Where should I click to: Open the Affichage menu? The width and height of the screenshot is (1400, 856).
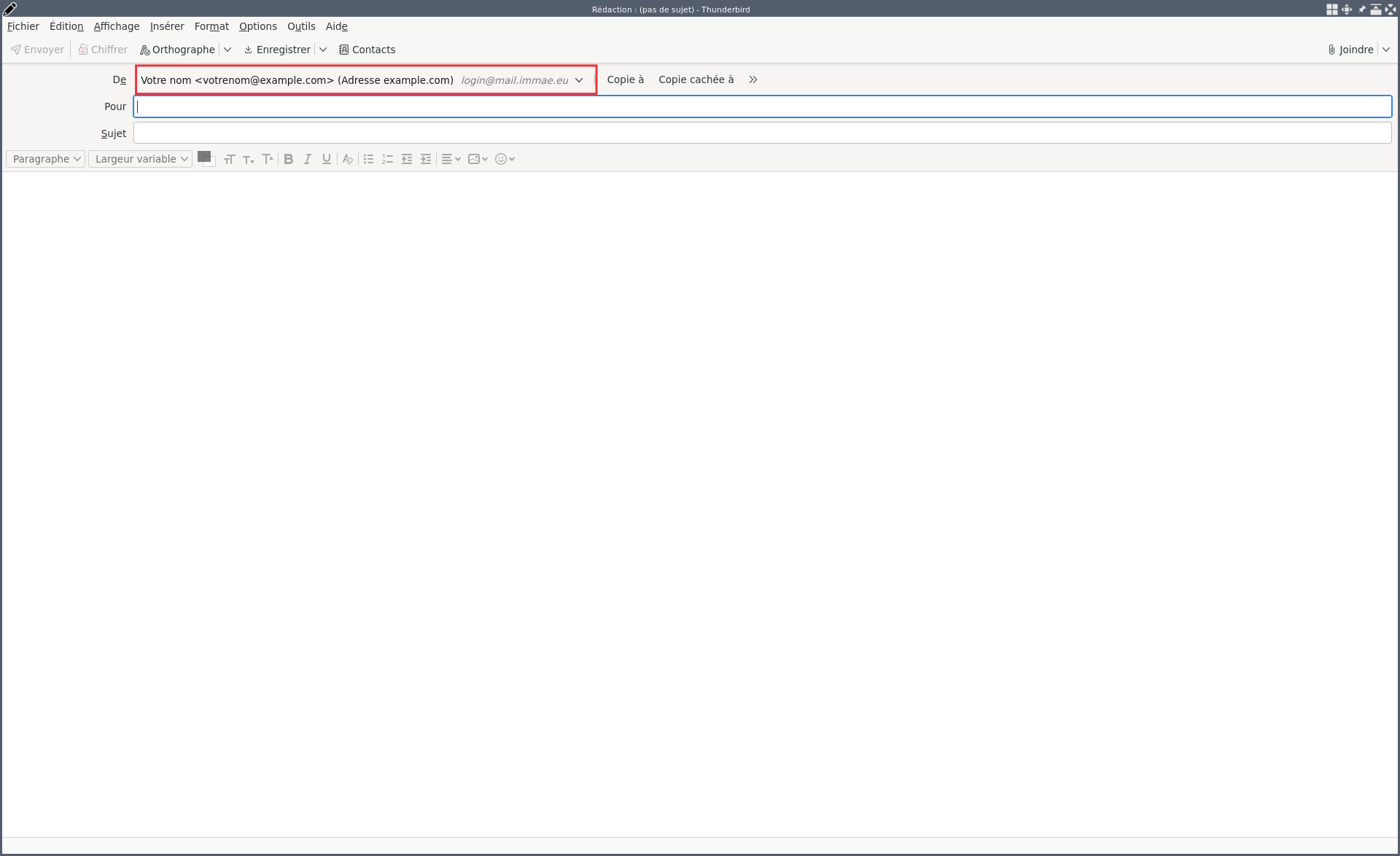click(x=117, y=26)
